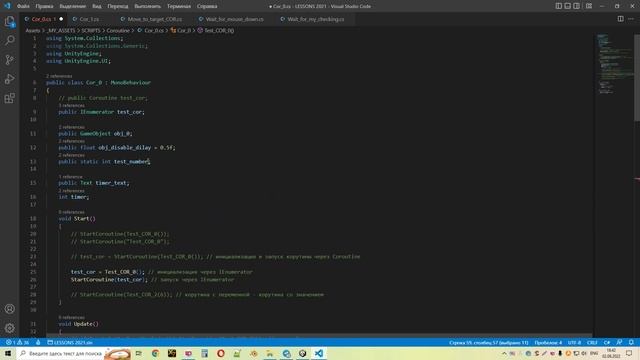Switch to Move_to_target_COR.cs tab
Screen dimensions: 640x360
pyautogui.click(x=155, y=19)
